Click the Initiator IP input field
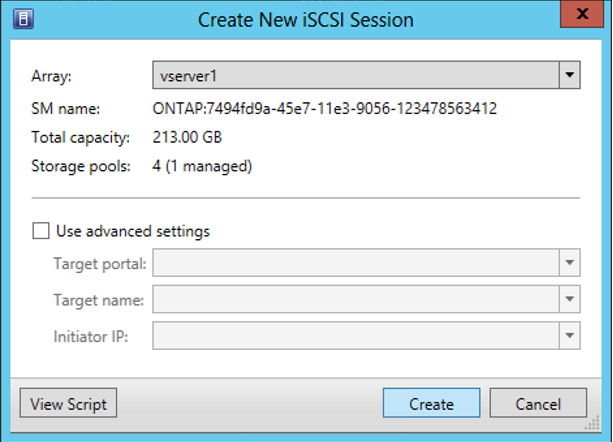This screenshot has height=442, width=613. click(x=355, y=335)
